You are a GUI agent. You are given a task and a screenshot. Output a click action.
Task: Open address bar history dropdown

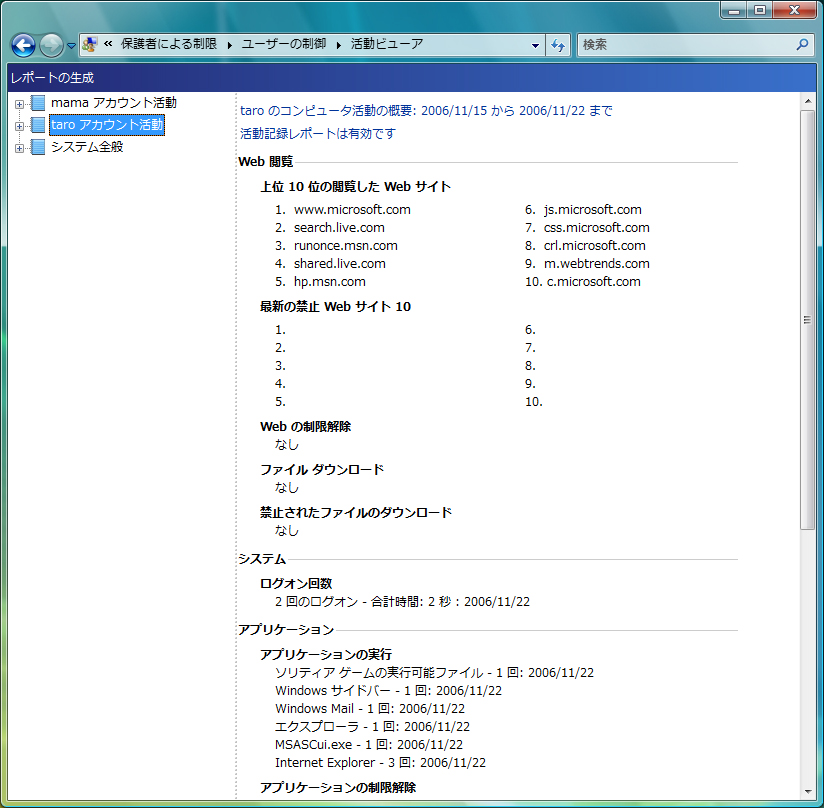[535, 46]
